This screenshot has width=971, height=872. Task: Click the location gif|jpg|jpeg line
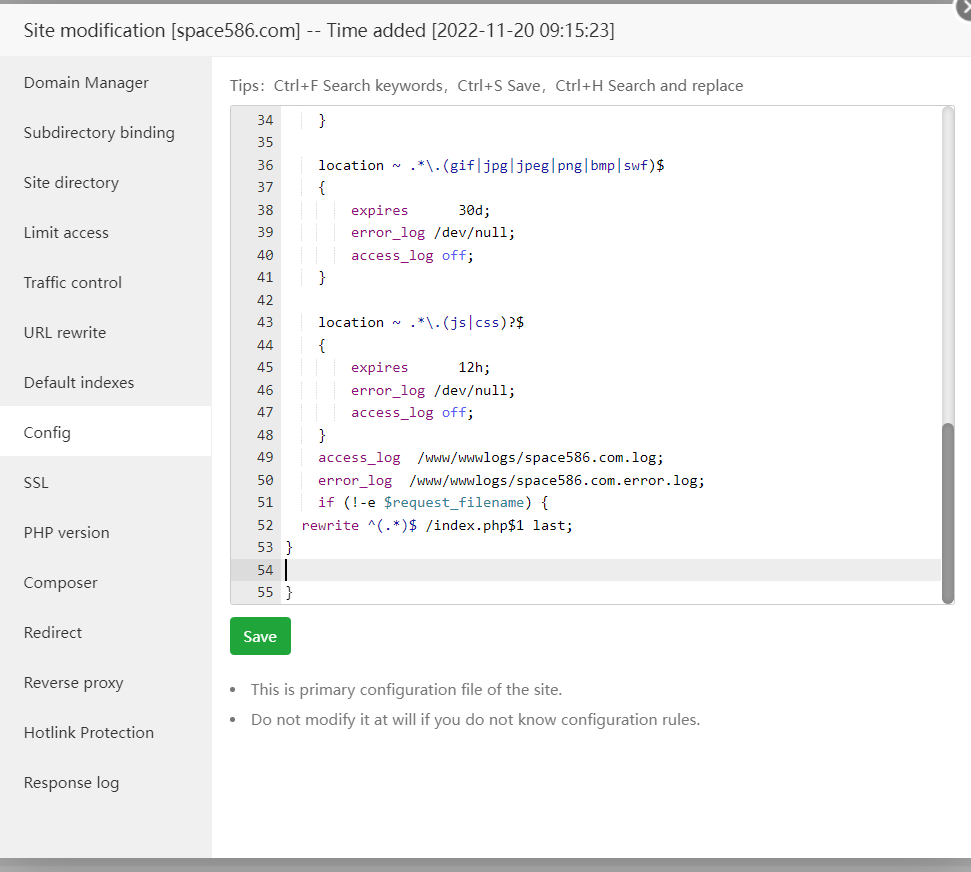click(491, 165)
